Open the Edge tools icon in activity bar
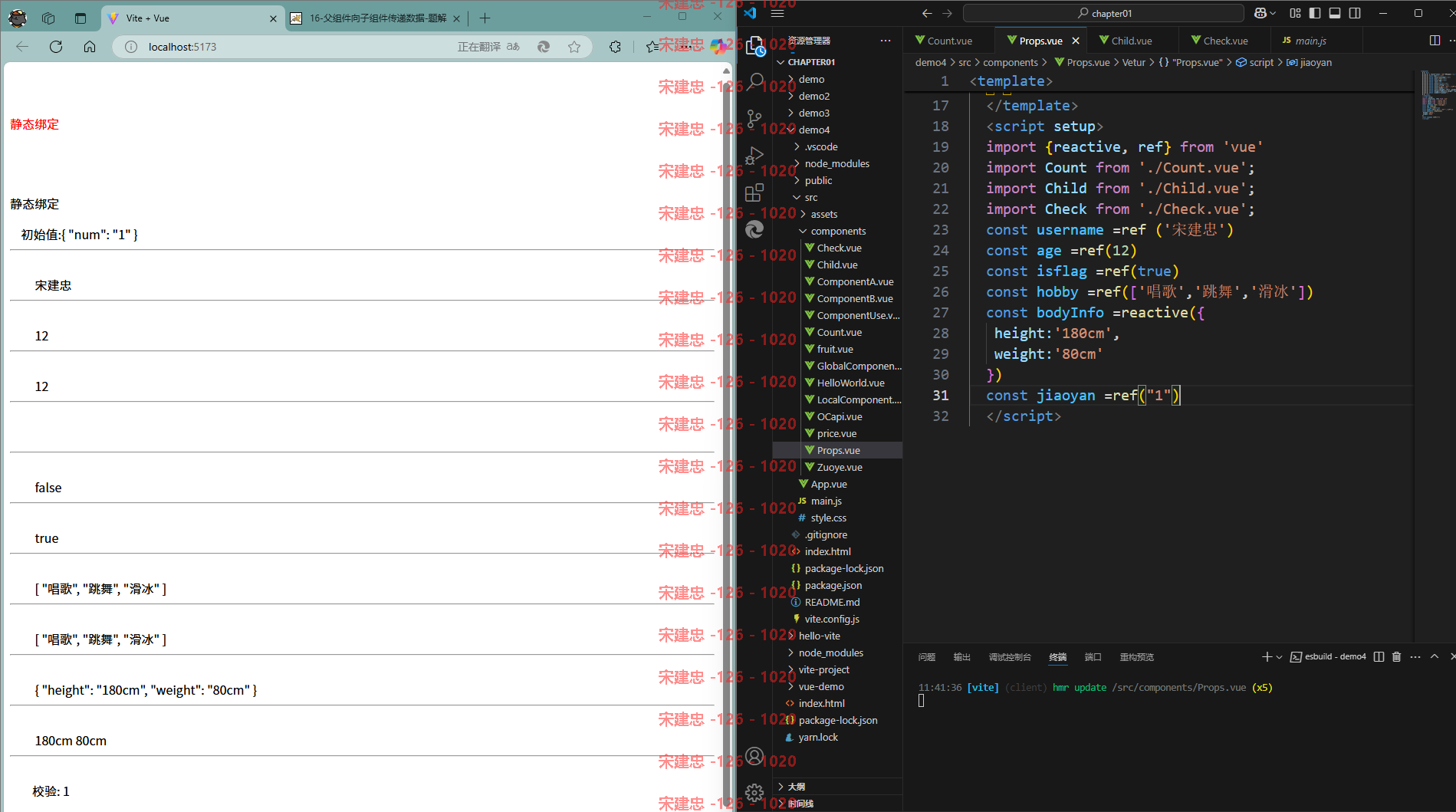This screenshot has width=1456, height=812. click(x=755, y=228)
